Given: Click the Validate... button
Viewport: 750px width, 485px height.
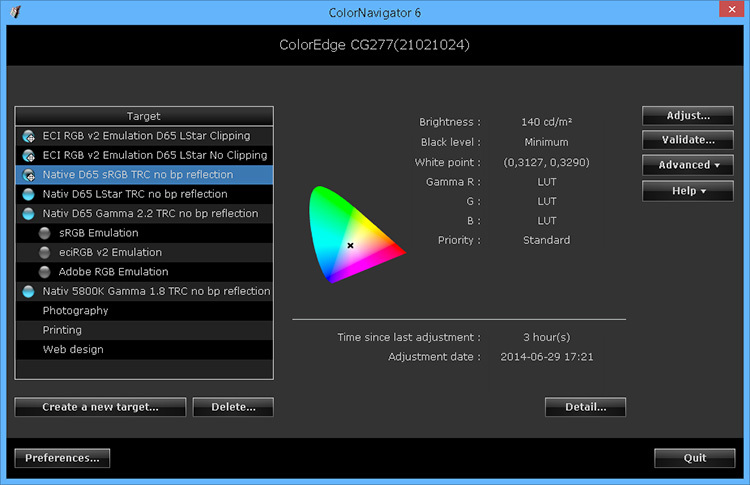Looking at the screenshot, I should click(x=688, y=140).
